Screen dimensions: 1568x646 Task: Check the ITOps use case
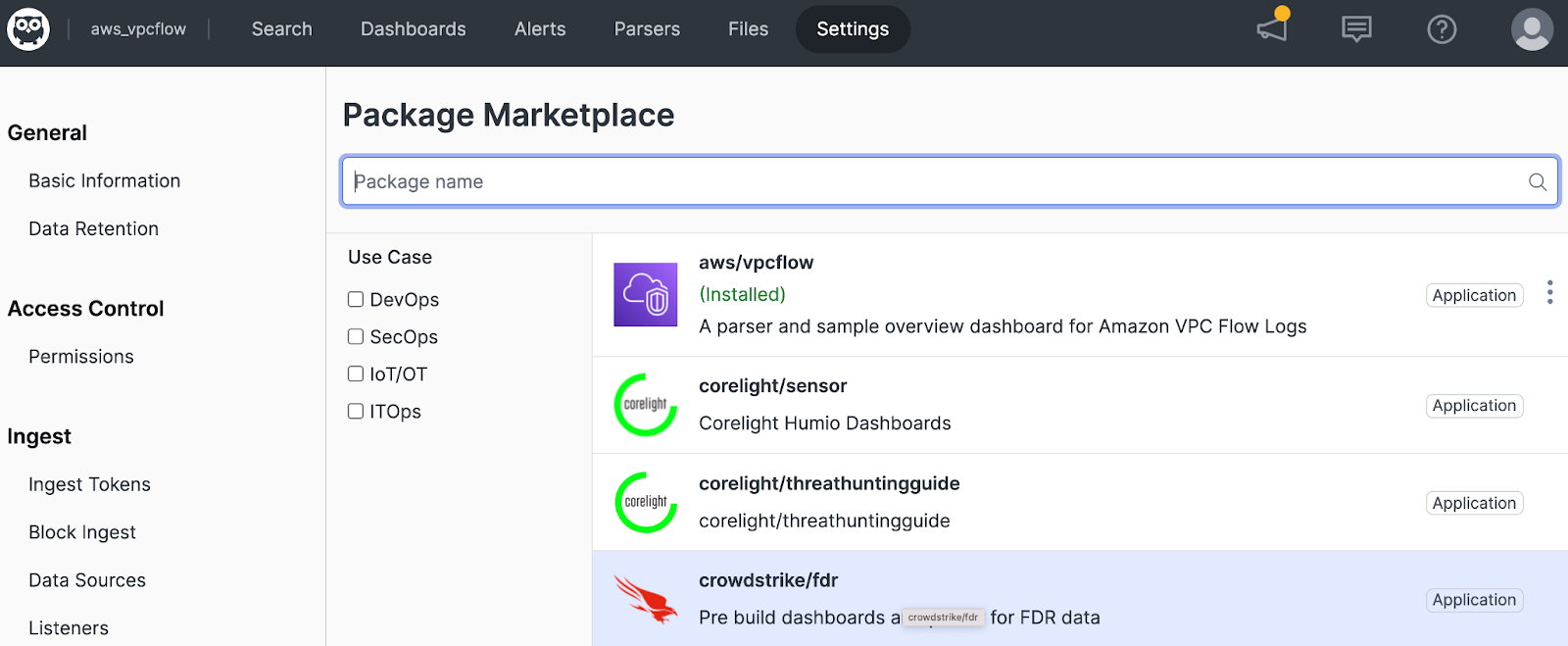click(356, 412)
